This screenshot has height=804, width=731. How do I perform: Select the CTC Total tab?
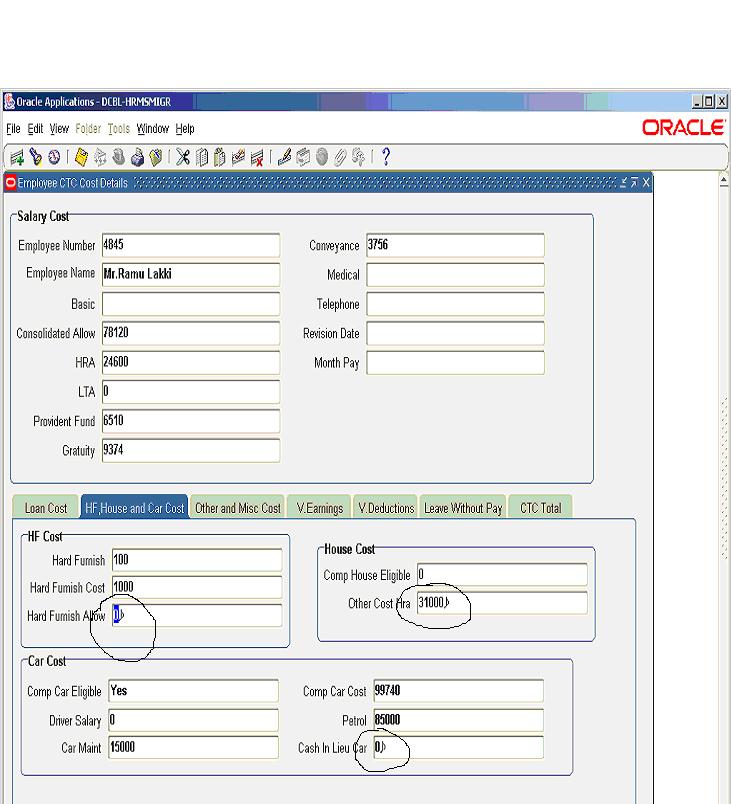coord(541,508)
